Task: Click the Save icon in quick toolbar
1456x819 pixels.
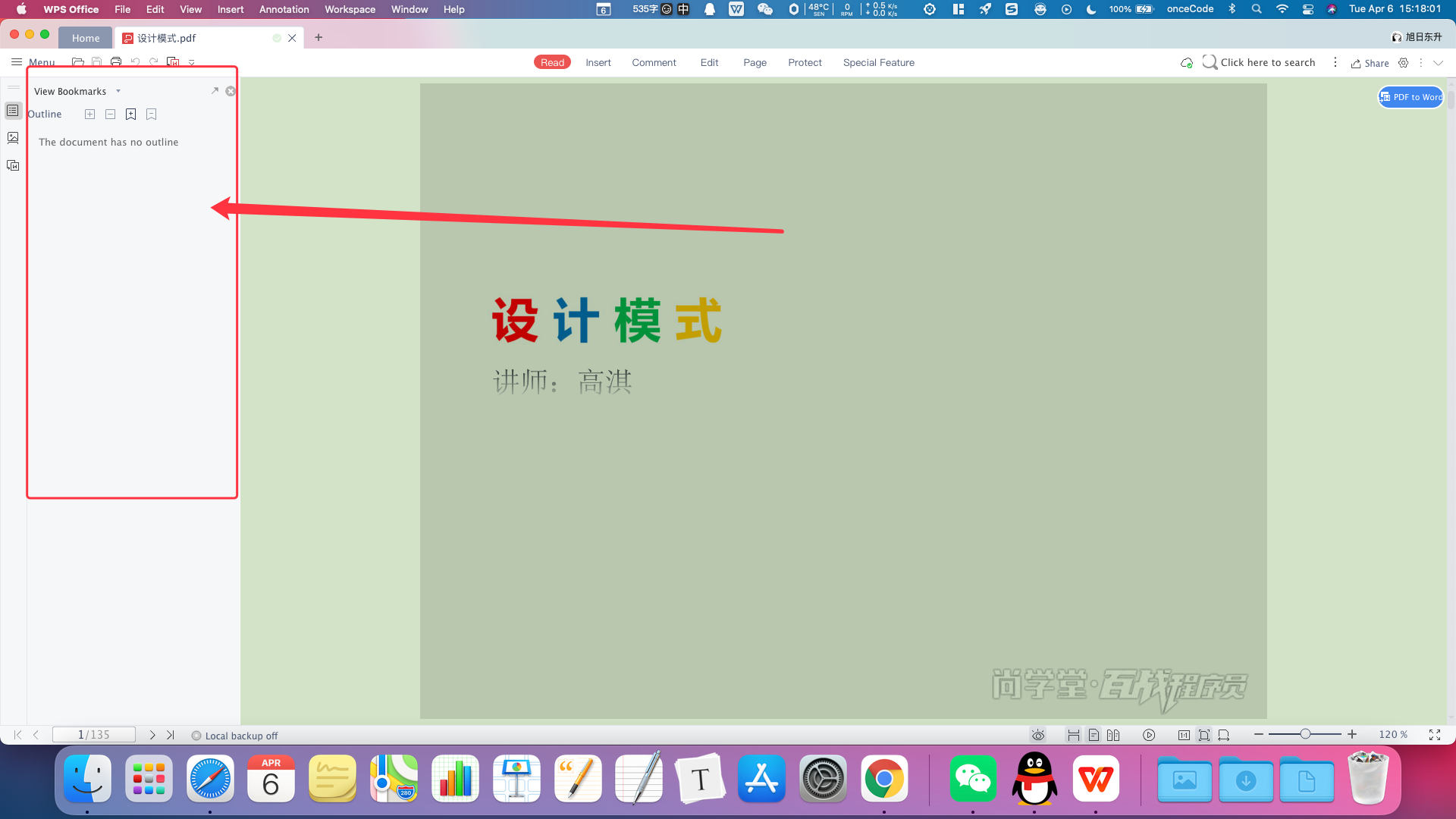Action: pos(96,62)
